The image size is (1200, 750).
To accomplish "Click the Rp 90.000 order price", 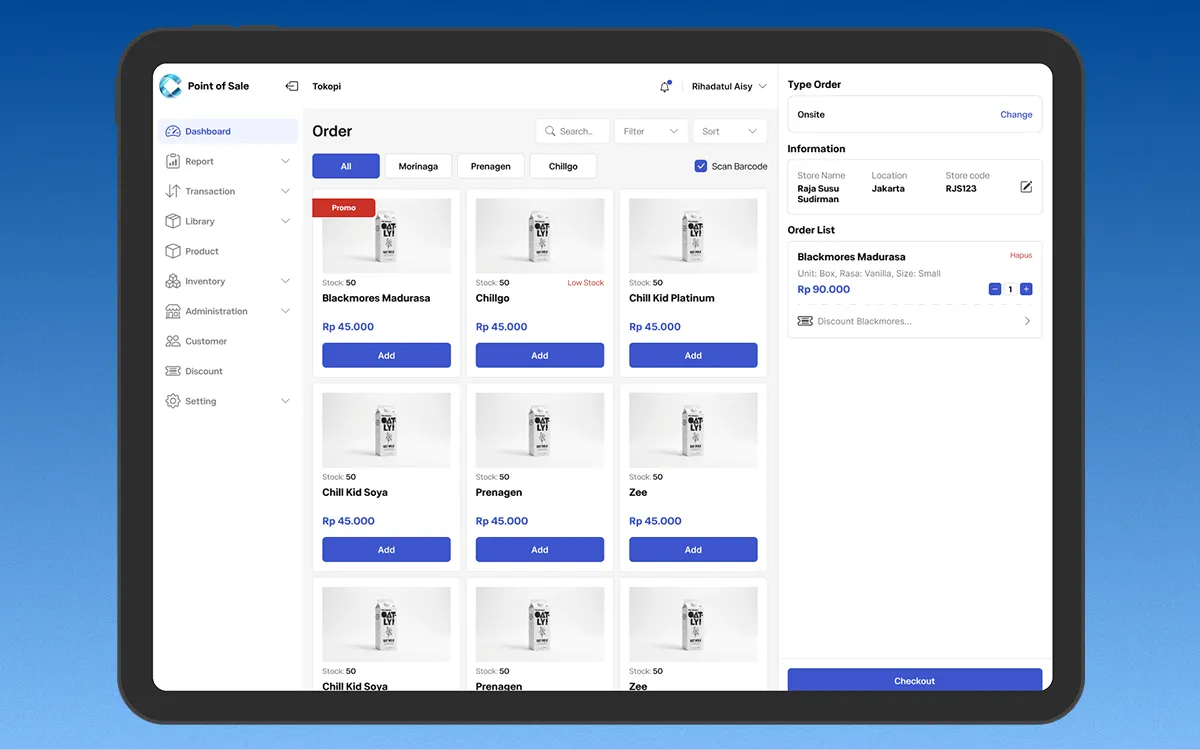I will [824, 289].
